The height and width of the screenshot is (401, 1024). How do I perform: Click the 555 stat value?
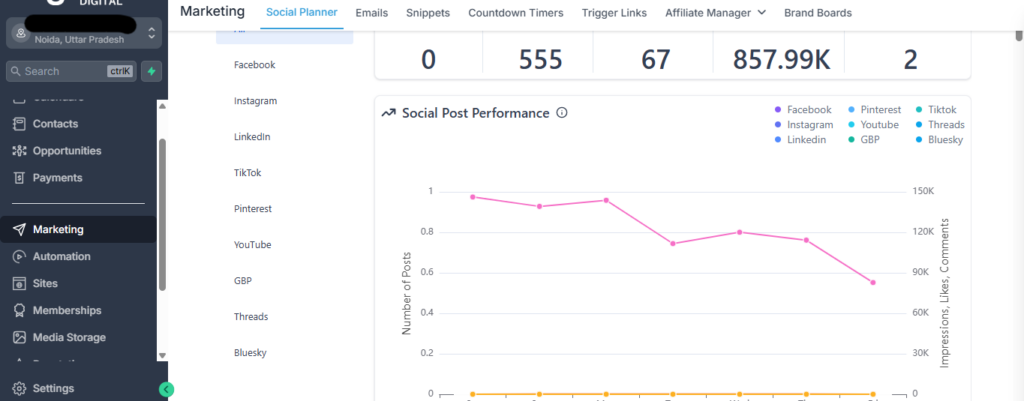click(x=540, y=60)
